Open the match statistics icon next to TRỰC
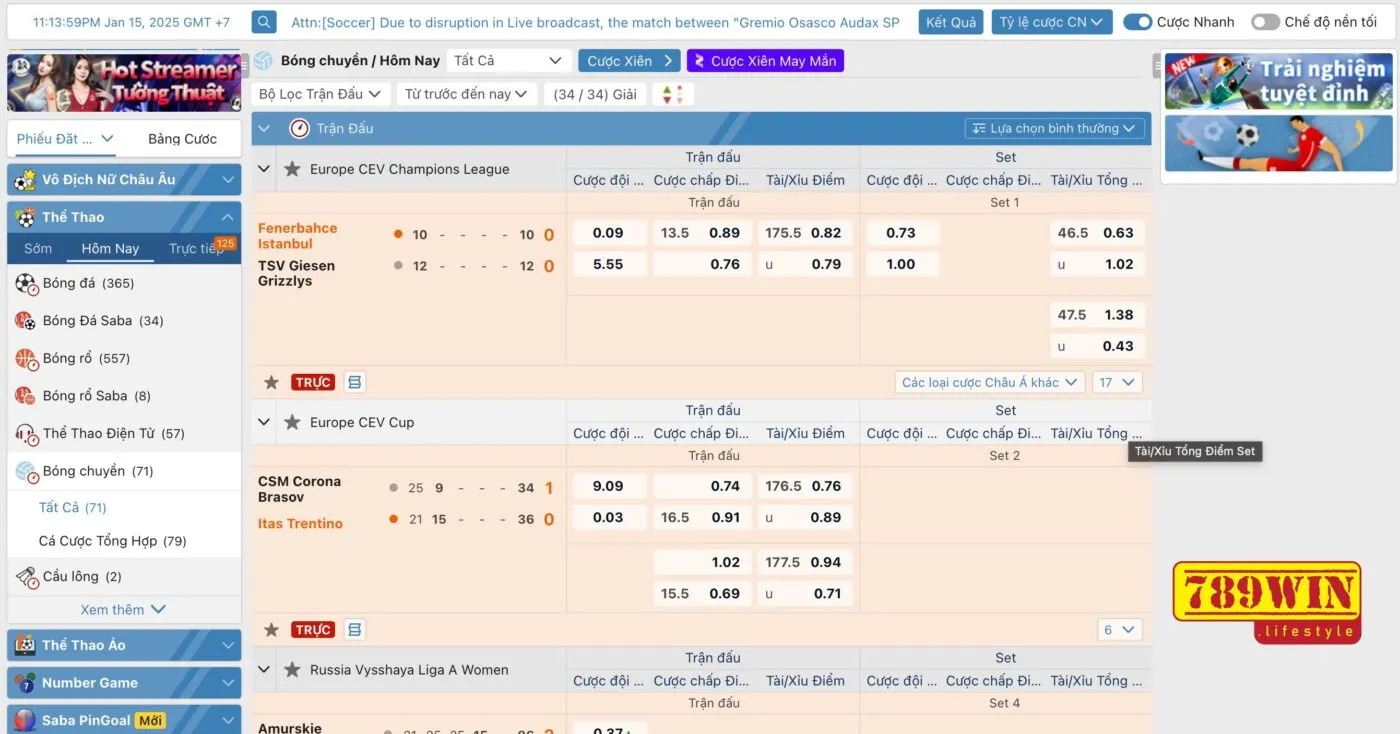 (354, 381)
